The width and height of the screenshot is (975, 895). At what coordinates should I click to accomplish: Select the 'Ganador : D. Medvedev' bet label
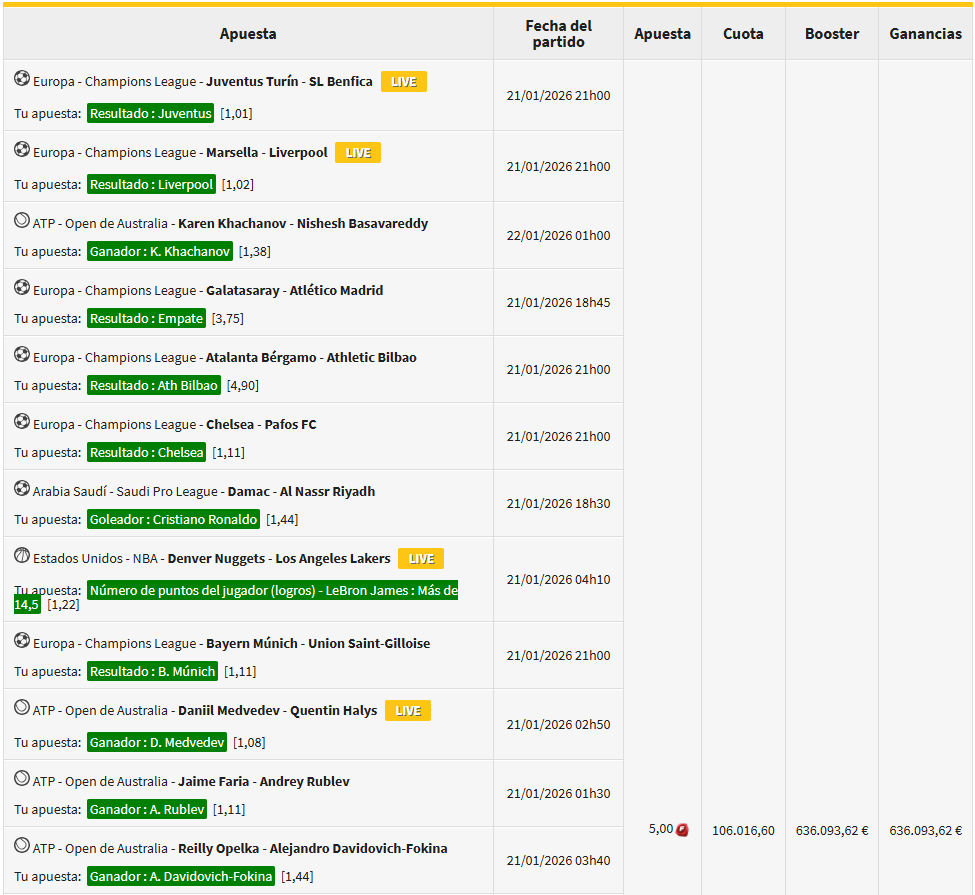pyautogui.click(x=157, y=743)
